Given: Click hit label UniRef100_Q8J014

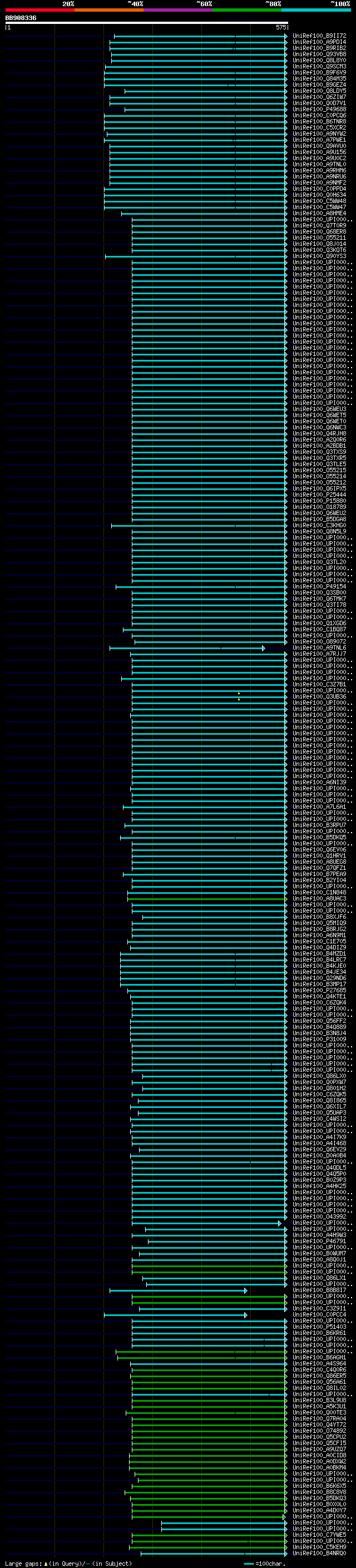Looking at the screenshot, I should [319, 244].
